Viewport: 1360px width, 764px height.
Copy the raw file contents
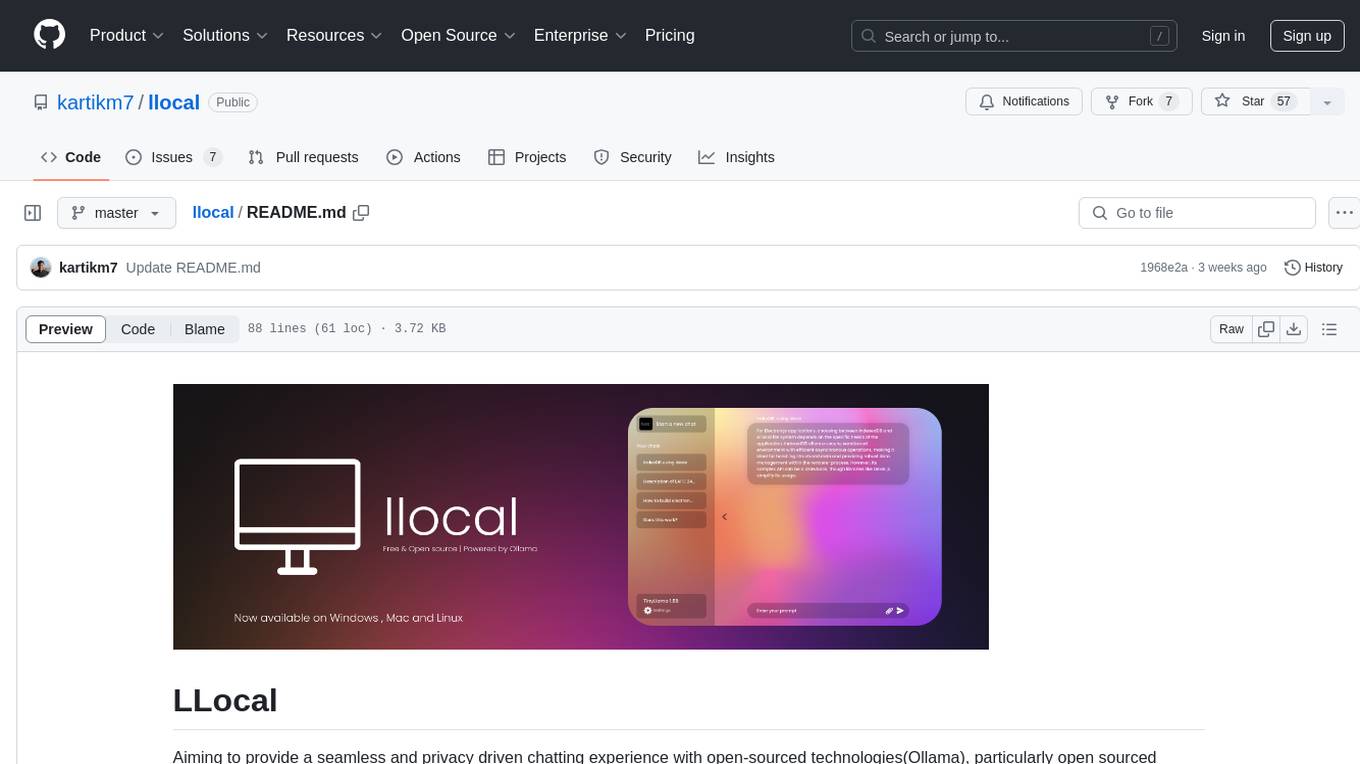click(x=1266, y=329)
